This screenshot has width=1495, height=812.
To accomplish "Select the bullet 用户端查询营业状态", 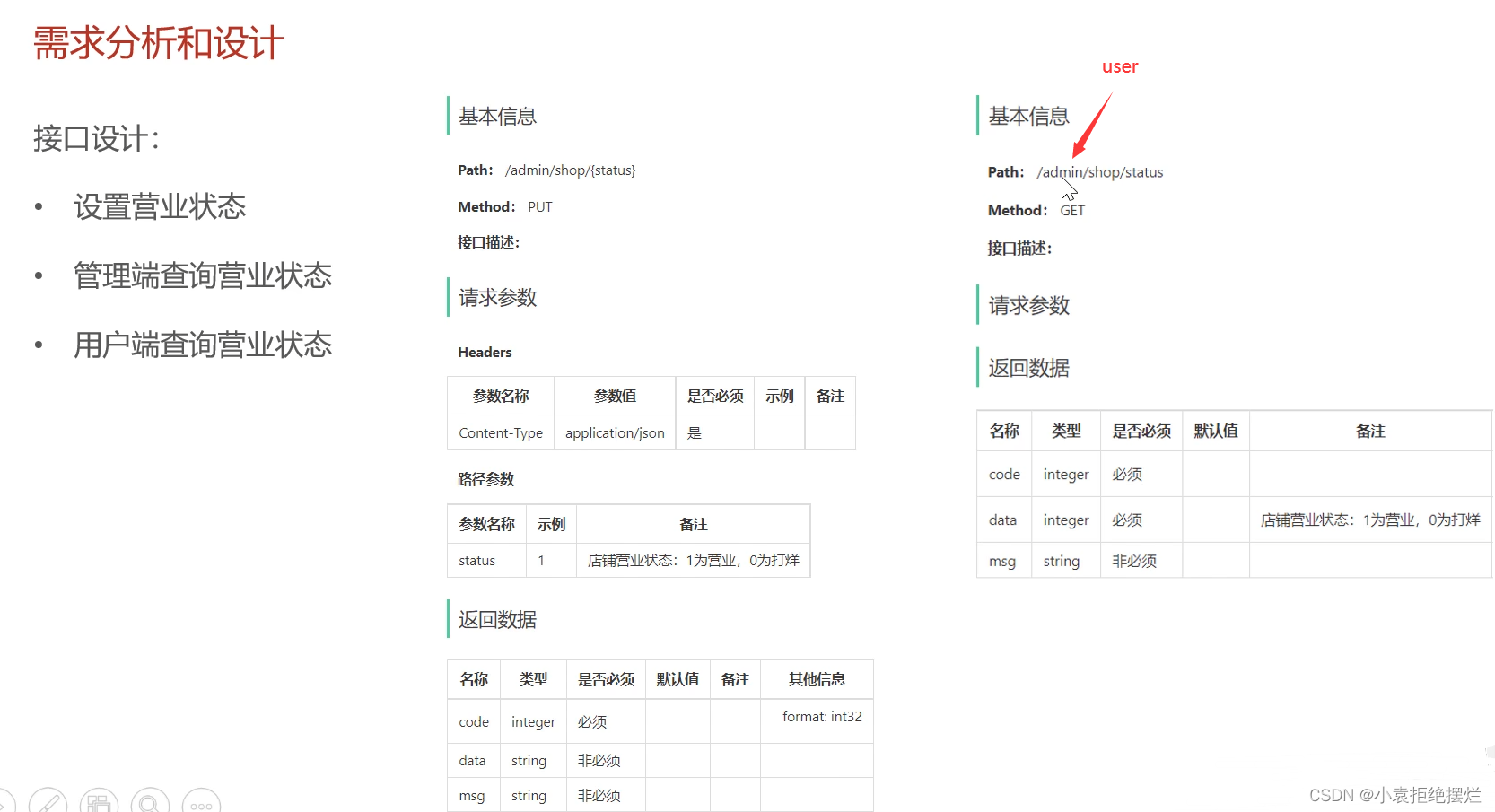I will 203,345.
